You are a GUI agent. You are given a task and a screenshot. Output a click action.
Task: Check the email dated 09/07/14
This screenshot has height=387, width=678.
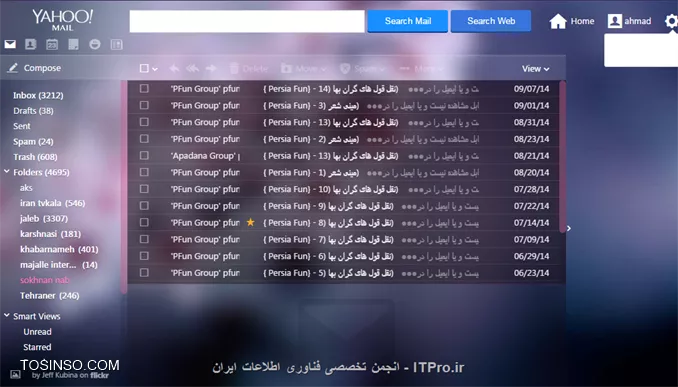pyautogui.click(x=144, y=89)
